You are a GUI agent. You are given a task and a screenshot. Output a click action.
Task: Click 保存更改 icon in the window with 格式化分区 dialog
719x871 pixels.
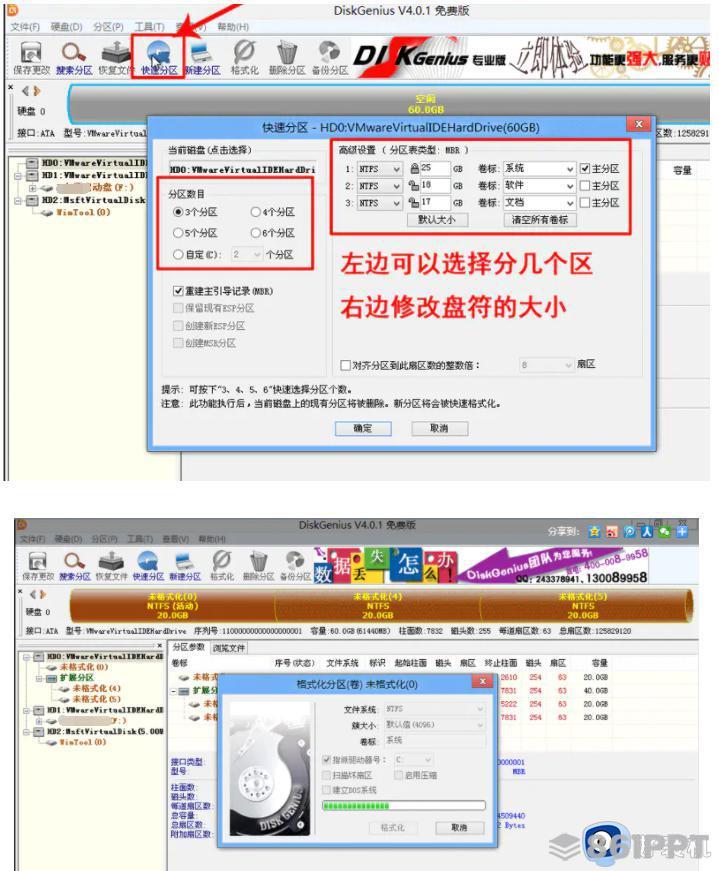37,560
